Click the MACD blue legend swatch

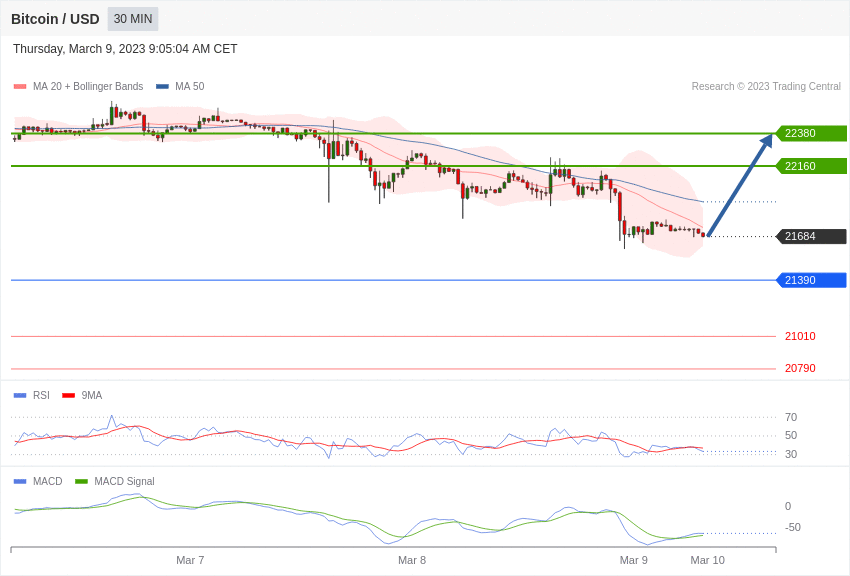(x=20, y=481)
